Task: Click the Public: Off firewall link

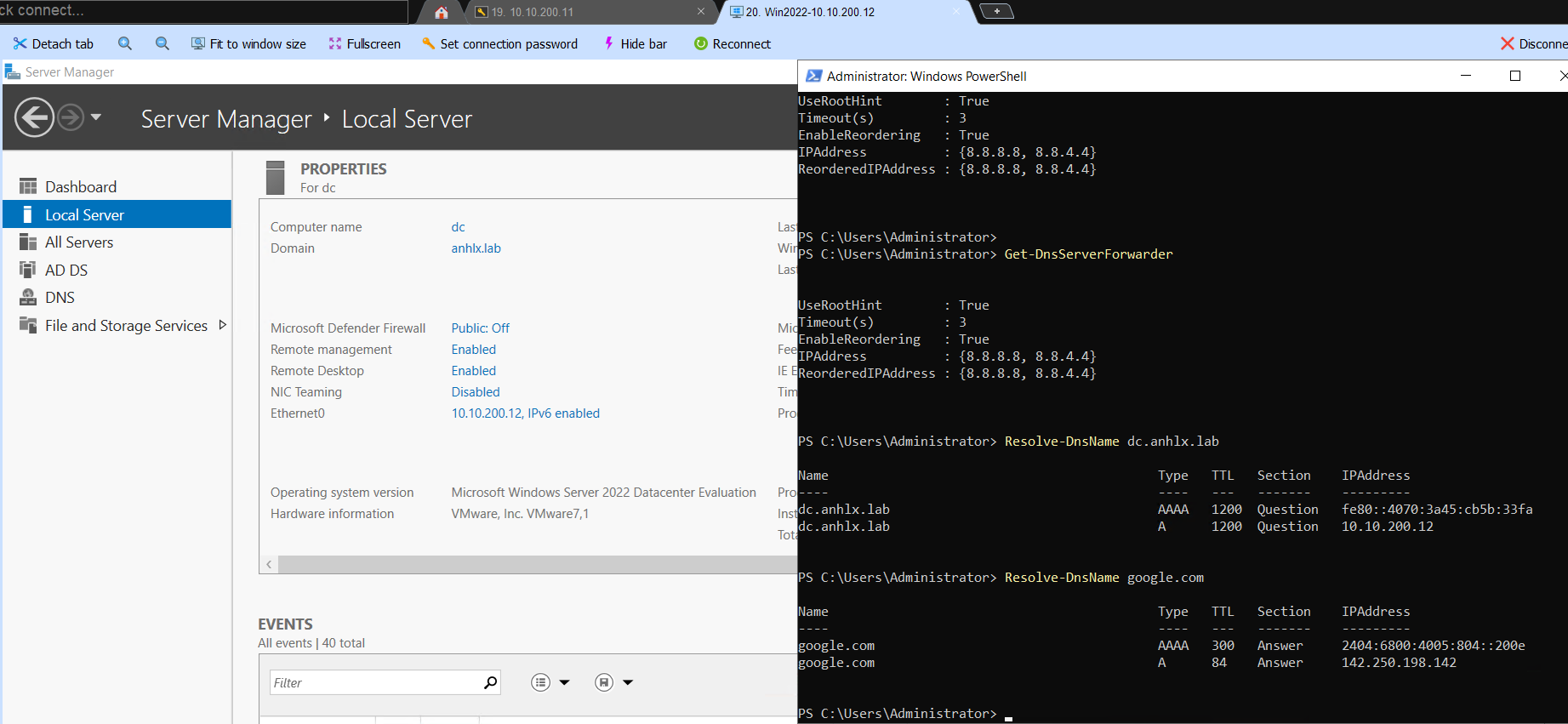Action: [480, 328]
